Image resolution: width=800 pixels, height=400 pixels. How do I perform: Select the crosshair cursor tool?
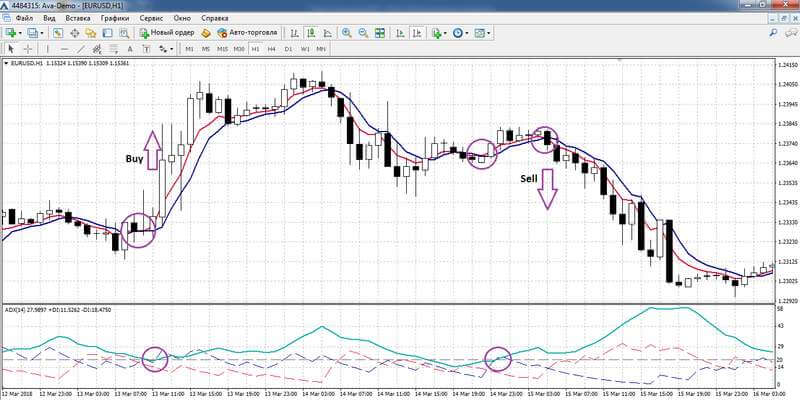[x=28, y=49]
